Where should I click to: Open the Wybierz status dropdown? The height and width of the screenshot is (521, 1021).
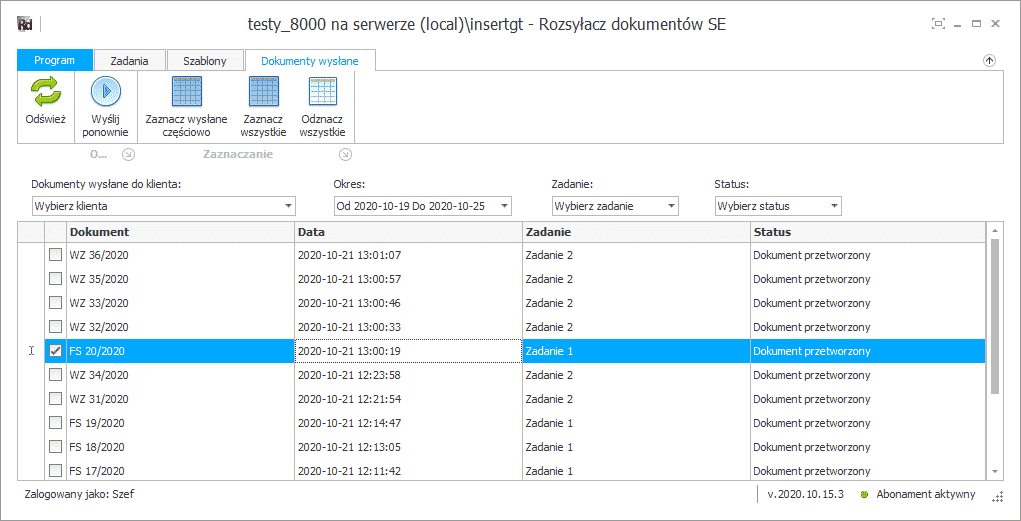click(778, 206)
